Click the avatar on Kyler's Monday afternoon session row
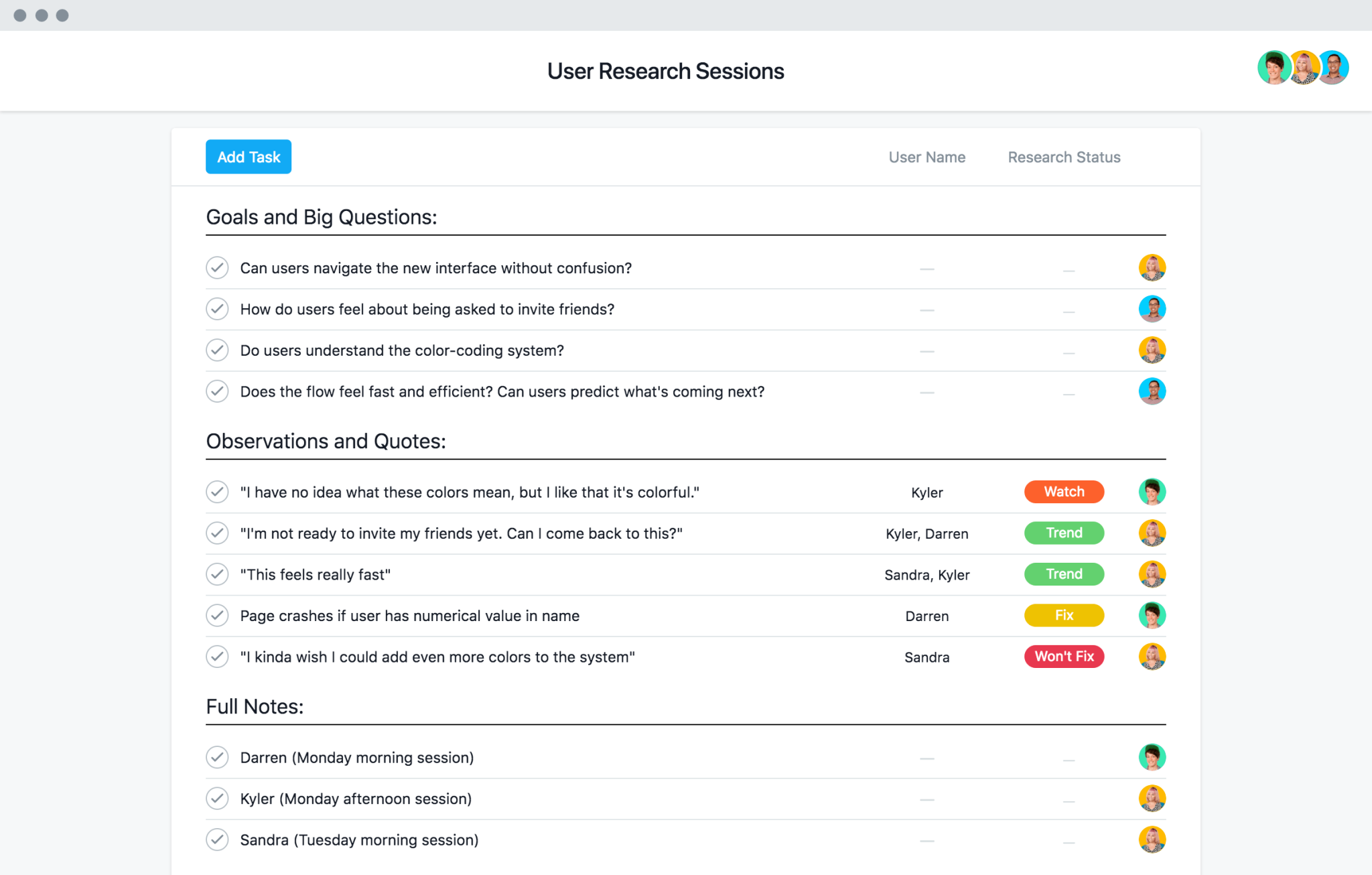 tap(1153, 799)
